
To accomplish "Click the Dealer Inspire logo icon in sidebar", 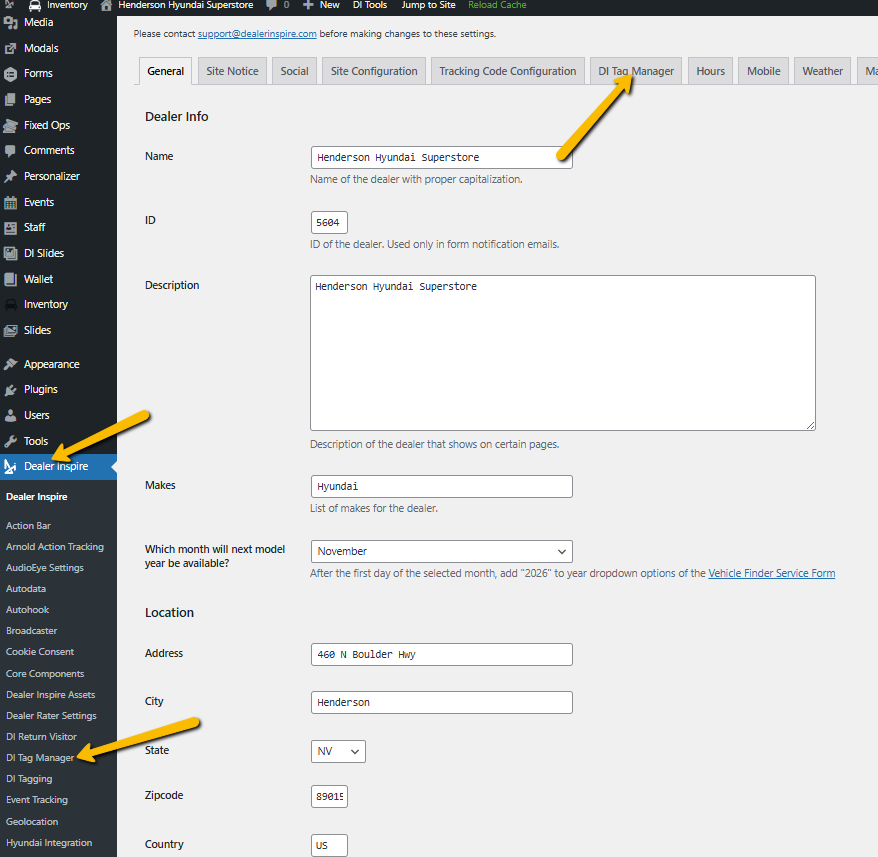I will pyautogui.click(x=11, y=466).
